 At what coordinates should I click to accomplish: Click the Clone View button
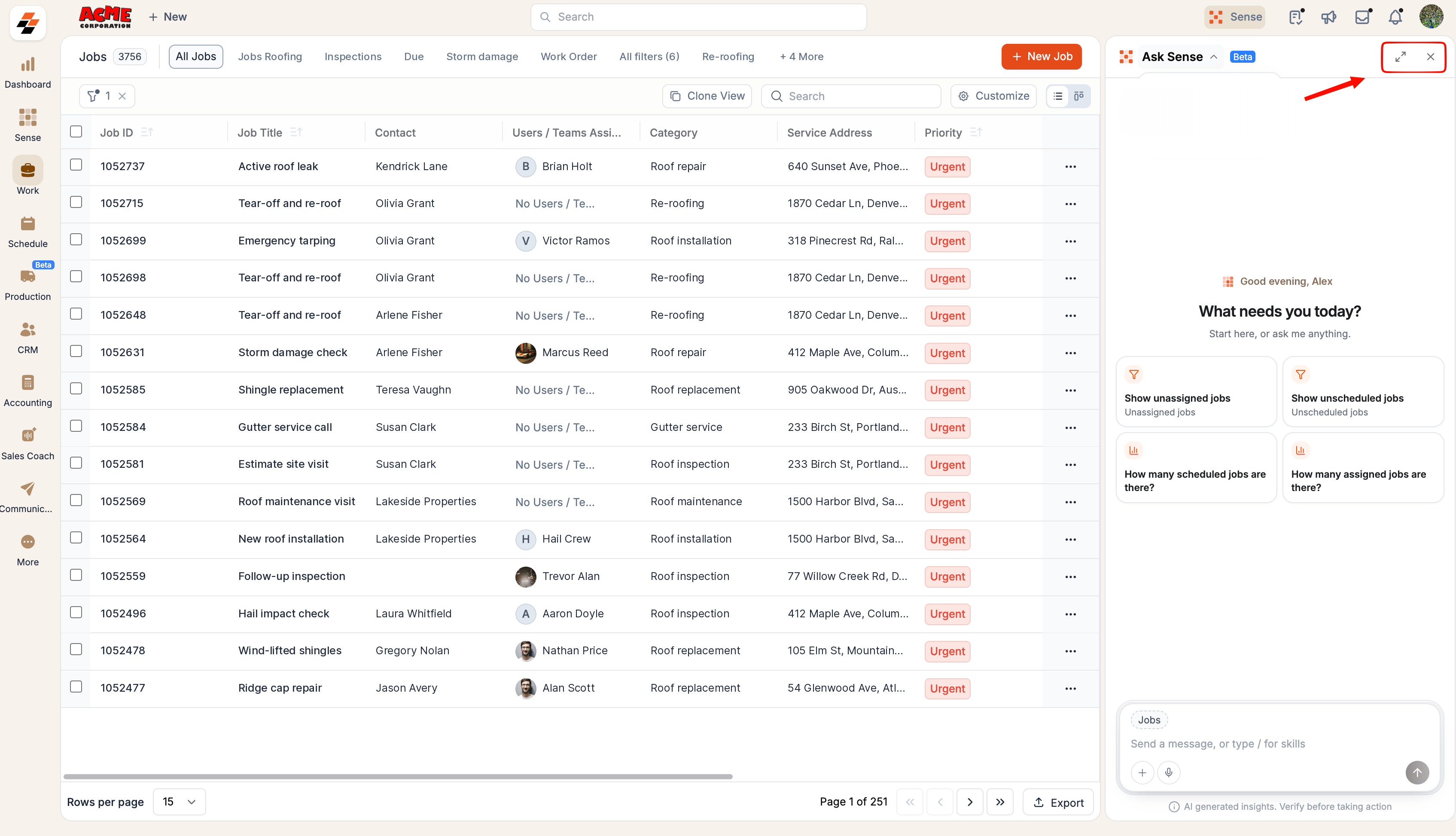(x=707, y=96)
